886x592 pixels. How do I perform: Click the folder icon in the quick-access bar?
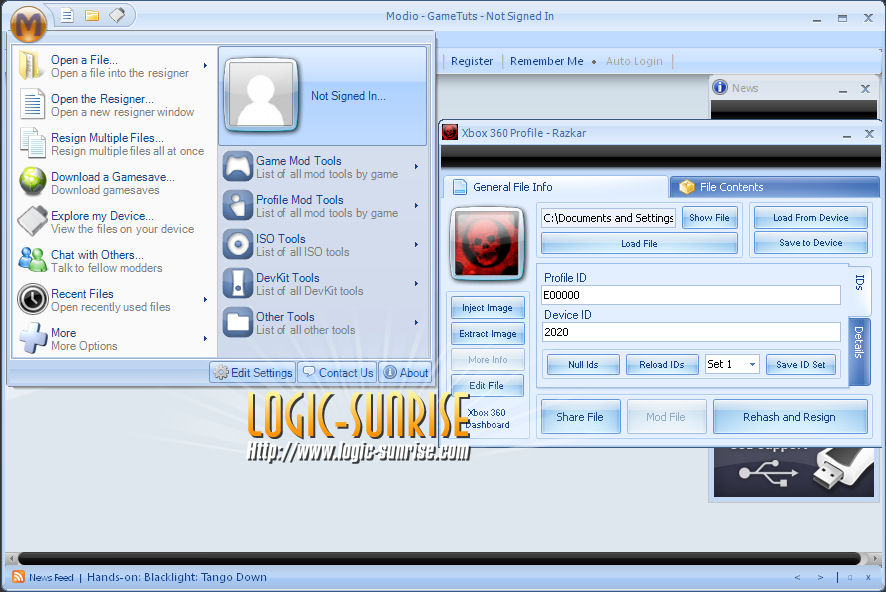(x=92, y=15)
